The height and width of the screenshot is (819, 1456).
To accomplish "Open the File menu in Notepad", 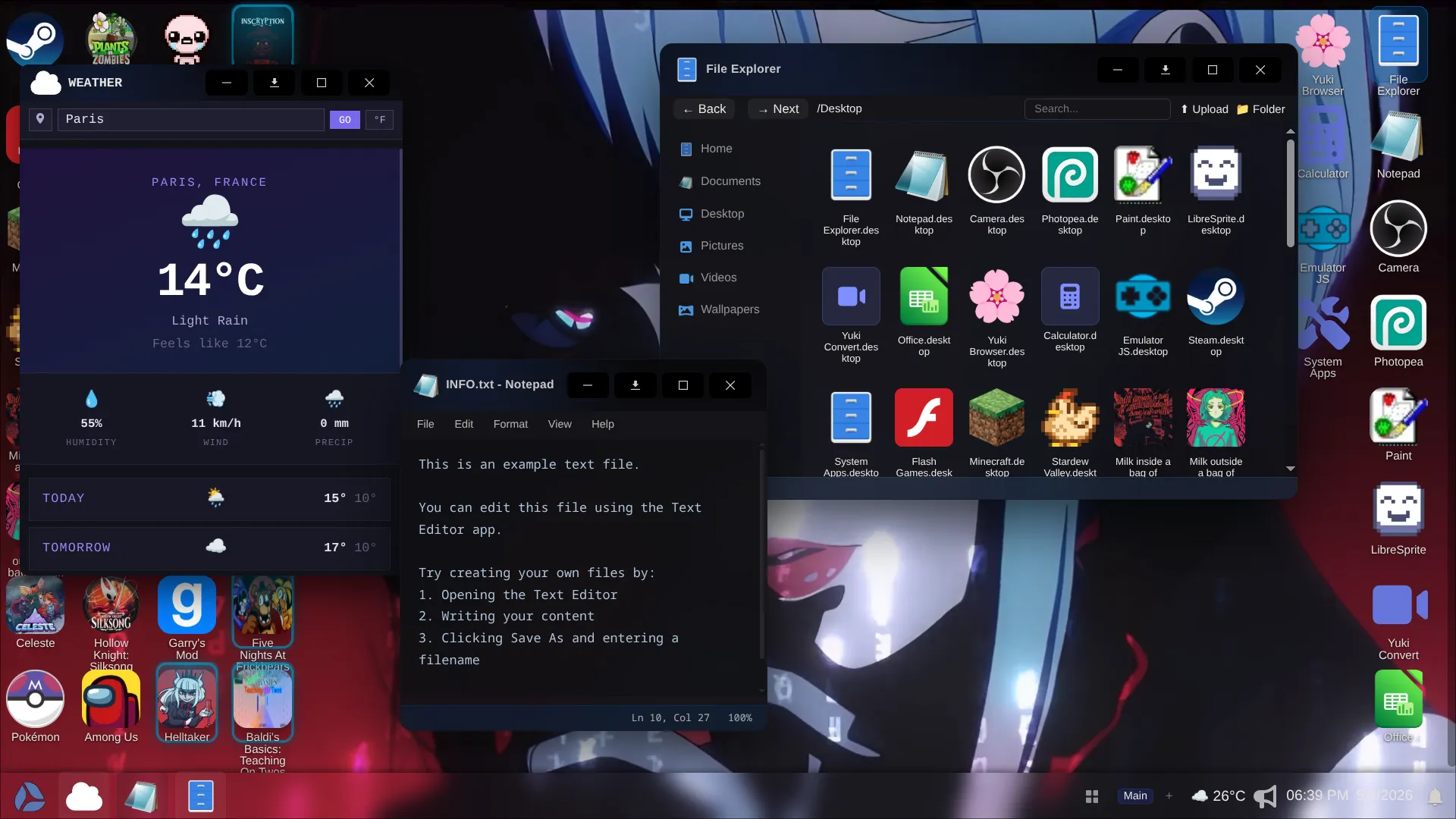I will pyautogui.click(x=425, y=424).
